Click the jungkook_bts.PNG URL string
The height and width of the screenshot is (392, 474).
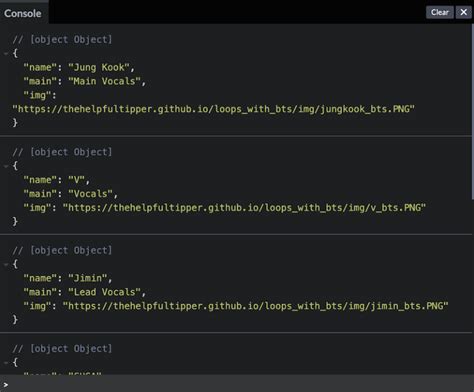pos(213,109)
